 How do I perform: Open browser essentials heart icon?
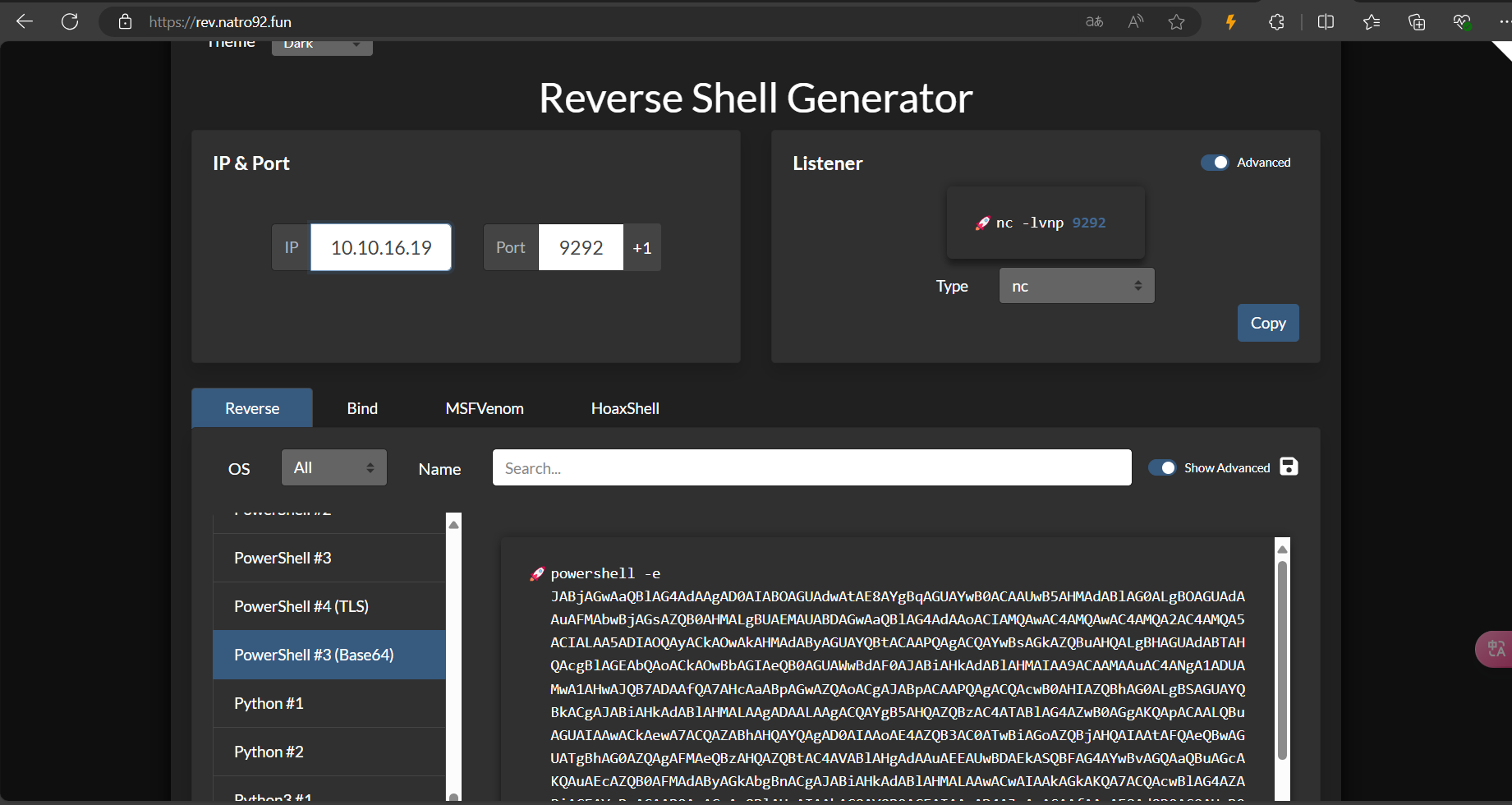[1462, 21]
